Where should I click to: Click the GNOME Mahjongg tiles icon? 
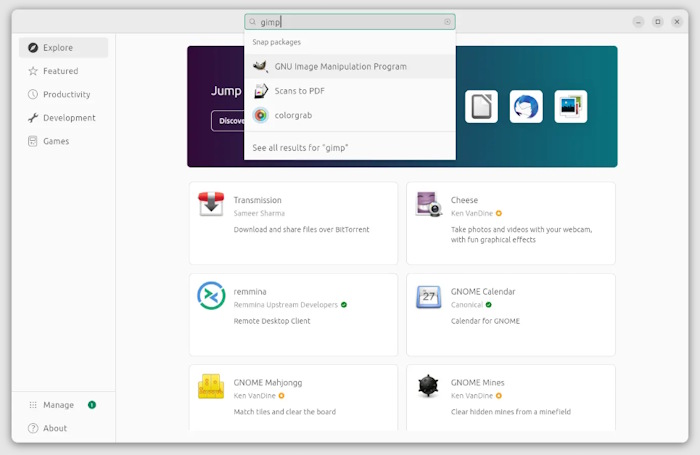click(x=211, y=386)
